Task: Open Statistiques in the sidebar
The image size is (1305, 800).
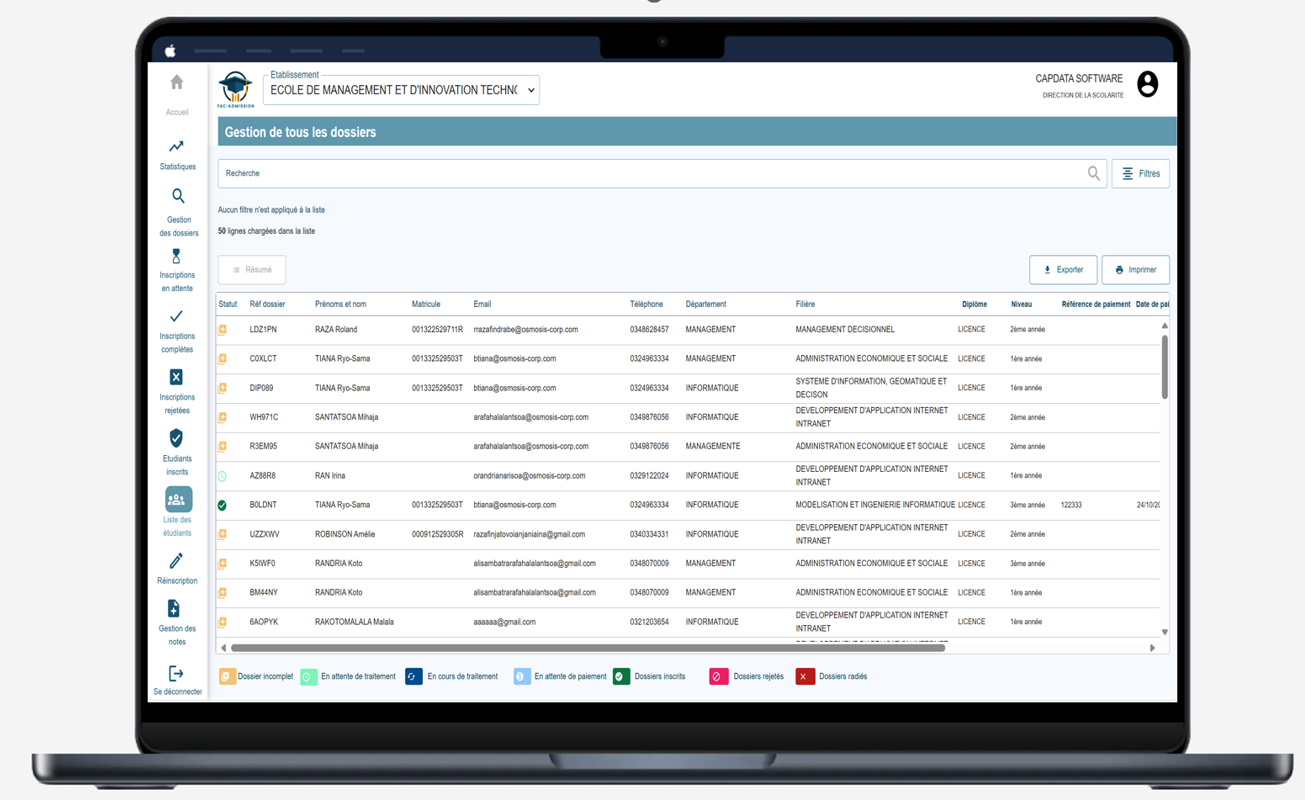Action: 177,147
